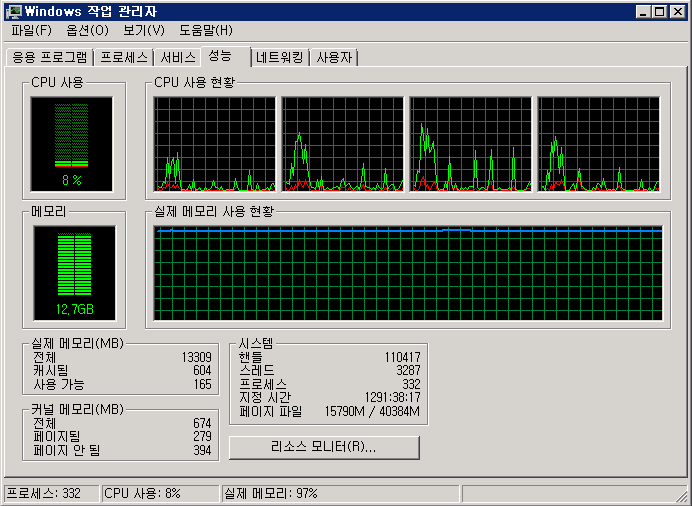
Task: Minimize the Task Manager window
Action: pyautogui.click(x=643, y=11)
